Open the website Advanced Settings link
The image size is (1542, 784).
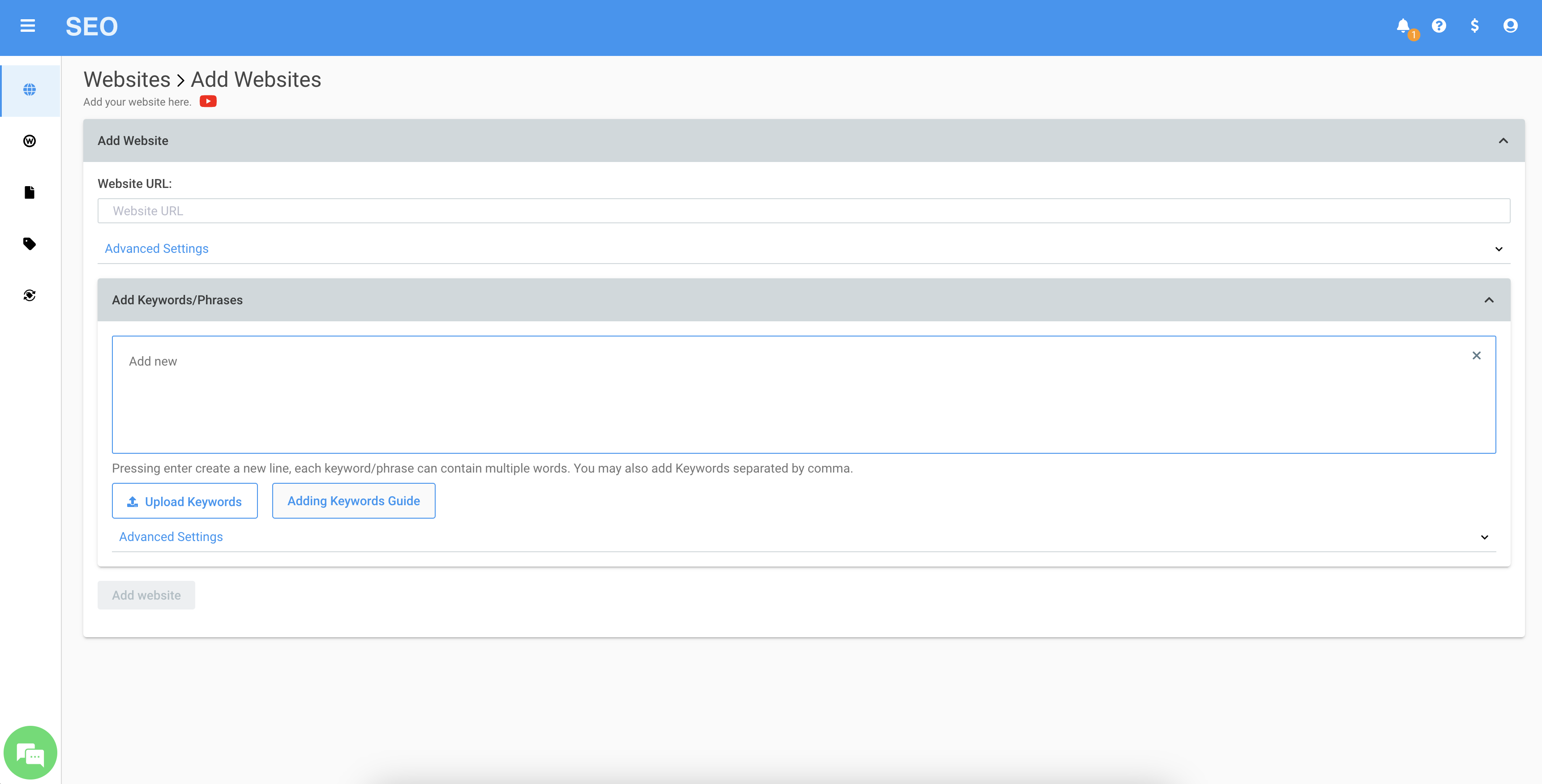[157, 248]
